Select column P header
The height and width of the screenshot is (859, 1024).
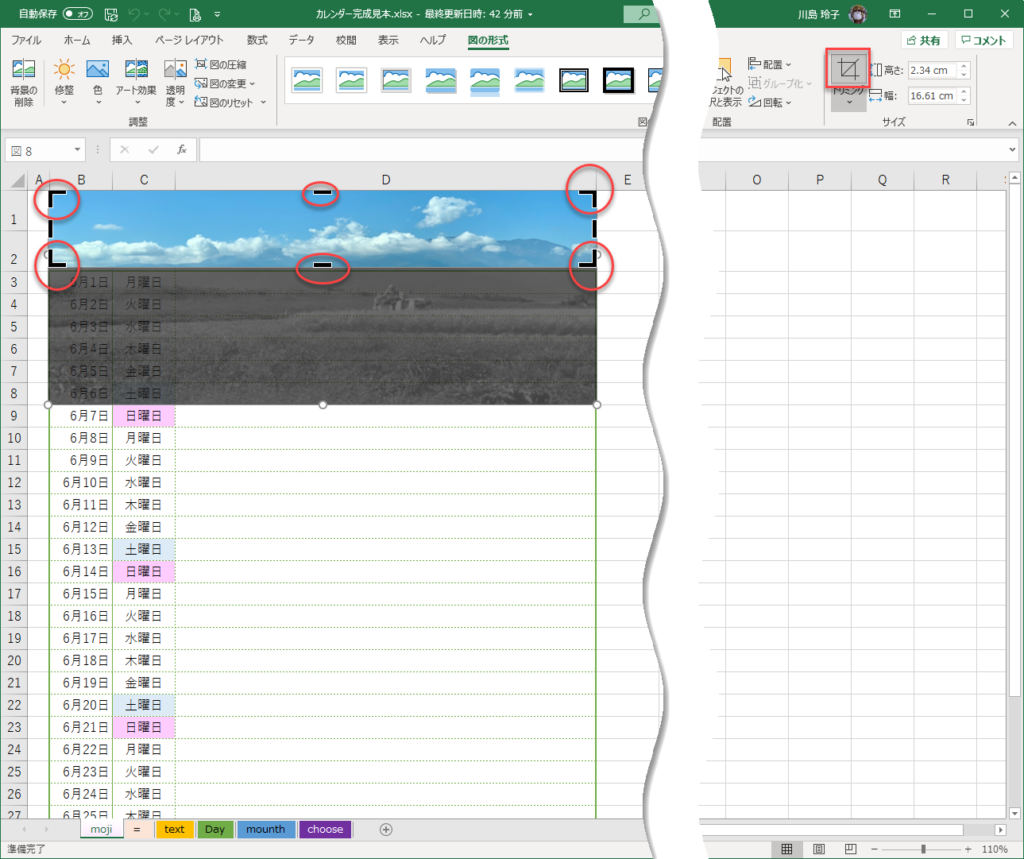(x=820, y=180)
